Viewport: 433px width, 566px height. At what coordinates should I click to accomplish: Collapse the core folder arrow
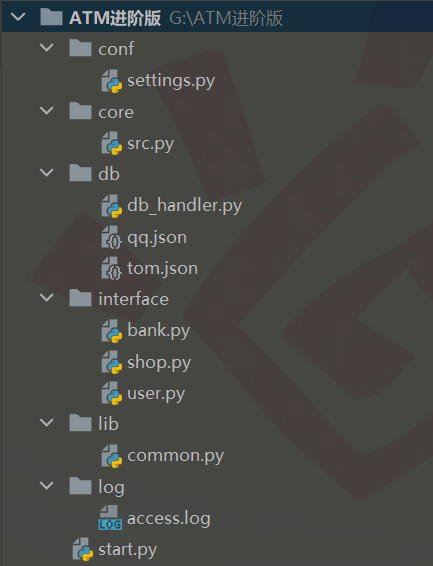coord(47,110)
